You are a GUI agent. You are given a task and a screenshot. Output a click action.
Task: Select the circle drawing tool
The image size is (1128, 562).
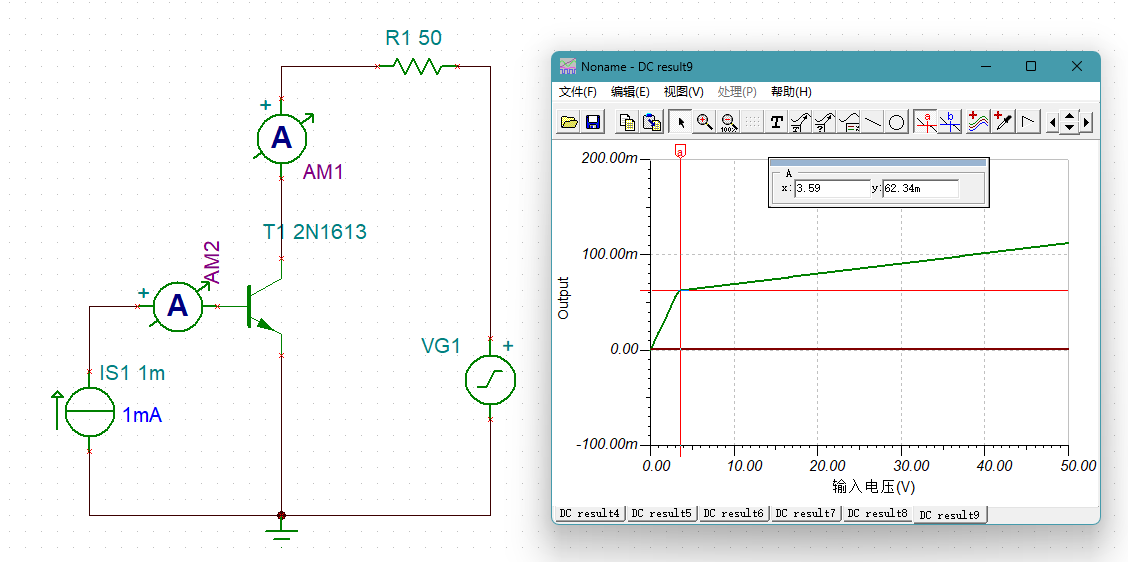point(897,122)
